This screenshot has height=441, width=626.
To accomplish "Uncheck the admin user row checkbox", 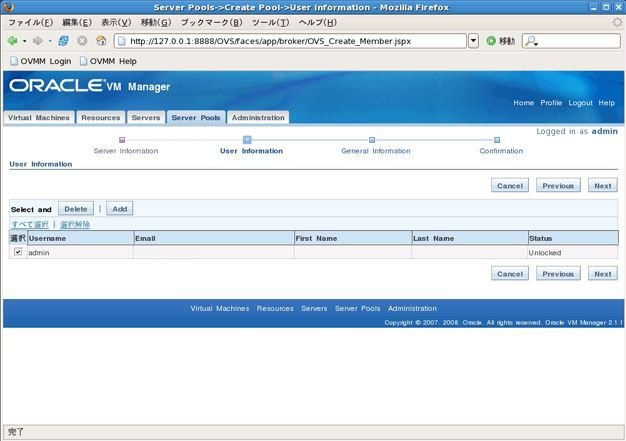I will (18, 252).
